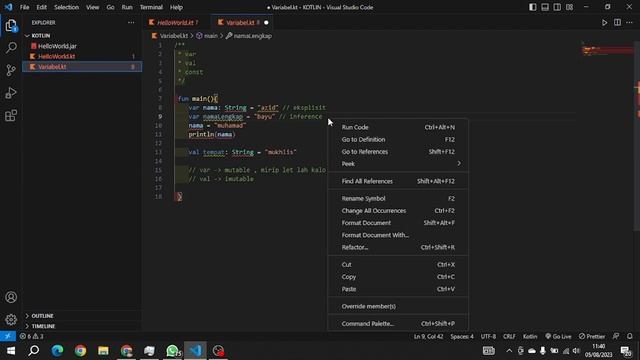Choose Go to References from context menu
640x360 pixels.
point(398,151)
